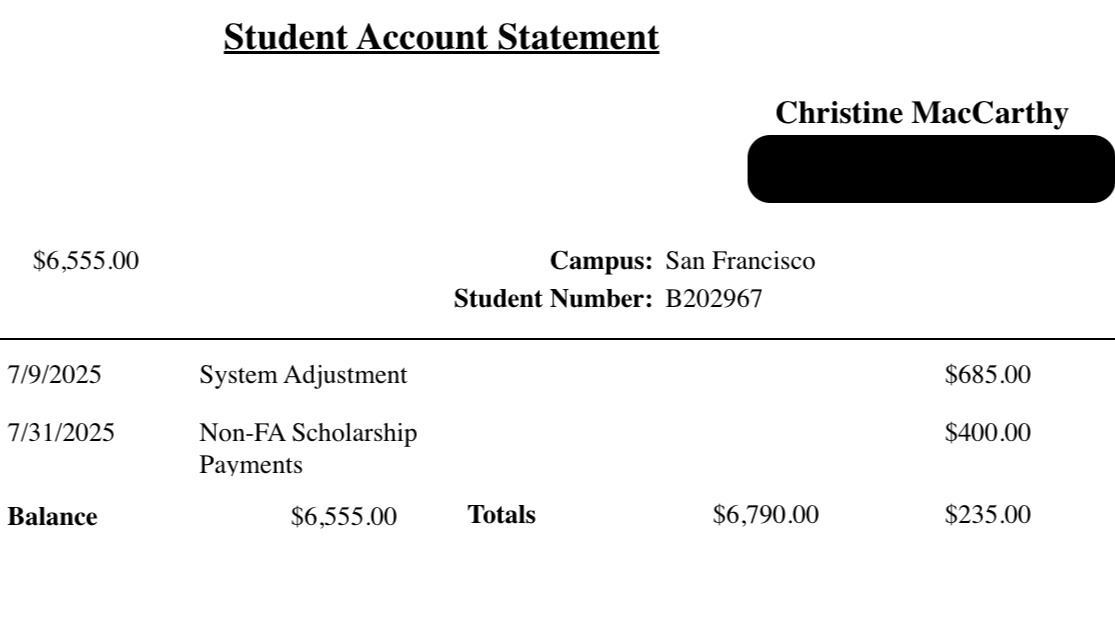Select the bold Totals label
The height and width of the screenshot is (630, 1115).
tap(501, 515)
